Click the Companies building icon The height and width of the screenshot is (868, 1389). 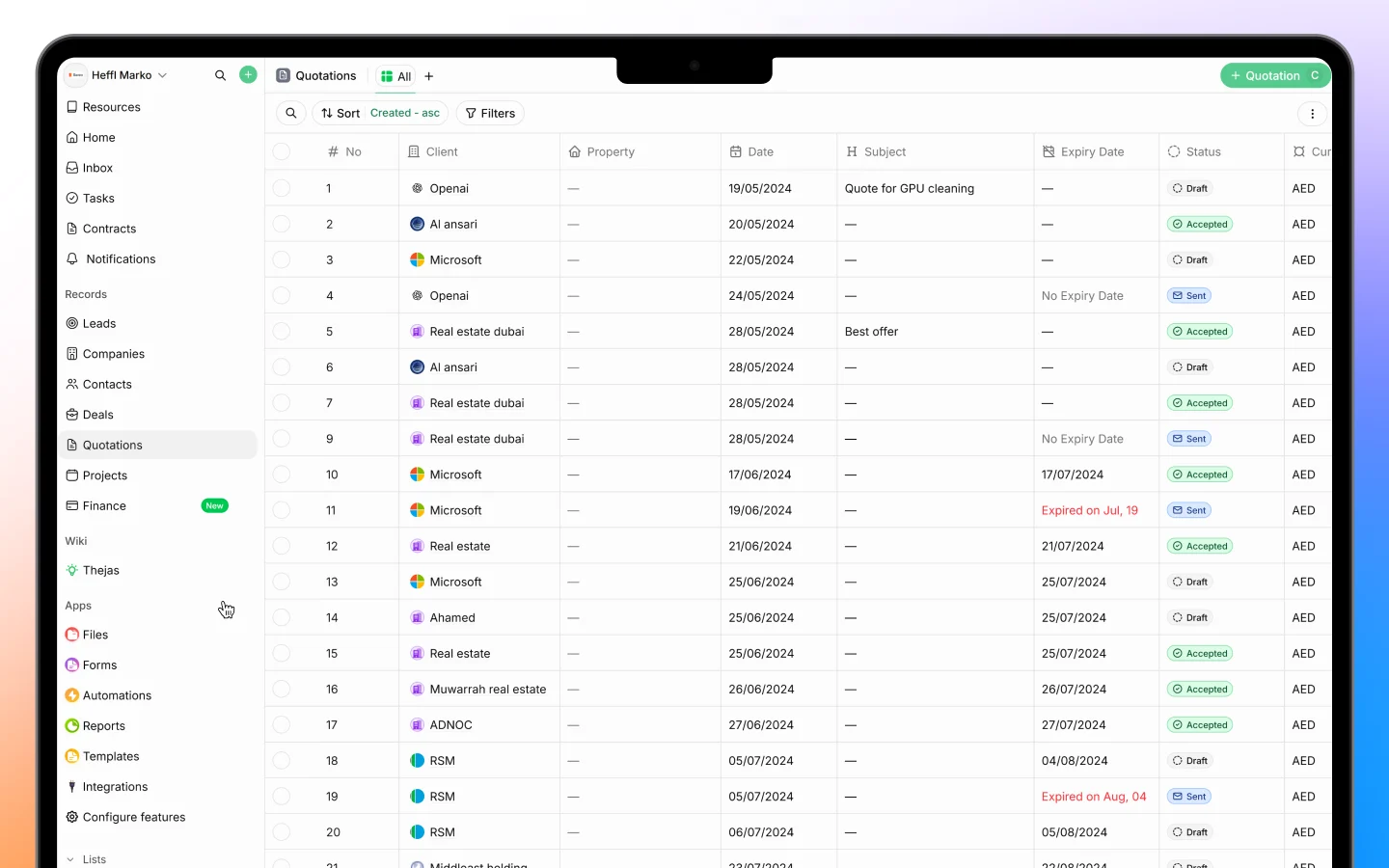click(x=72, y=354)
